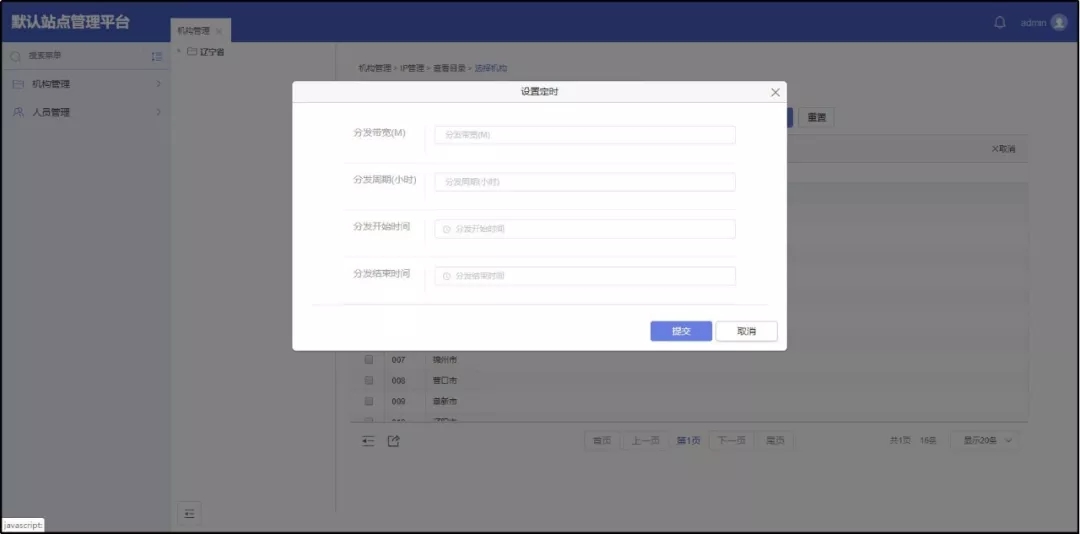
Task: Check the checkbox for row 008
Action: pyautogui.click(x=369, y=380)
